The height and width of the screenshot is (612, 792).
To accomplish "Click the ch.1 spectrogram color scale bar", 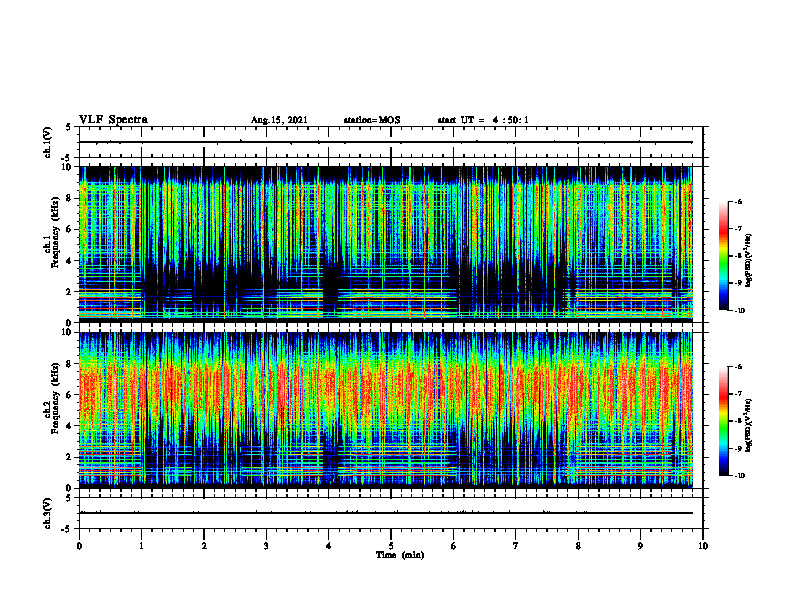I will (x=723, y=256).
